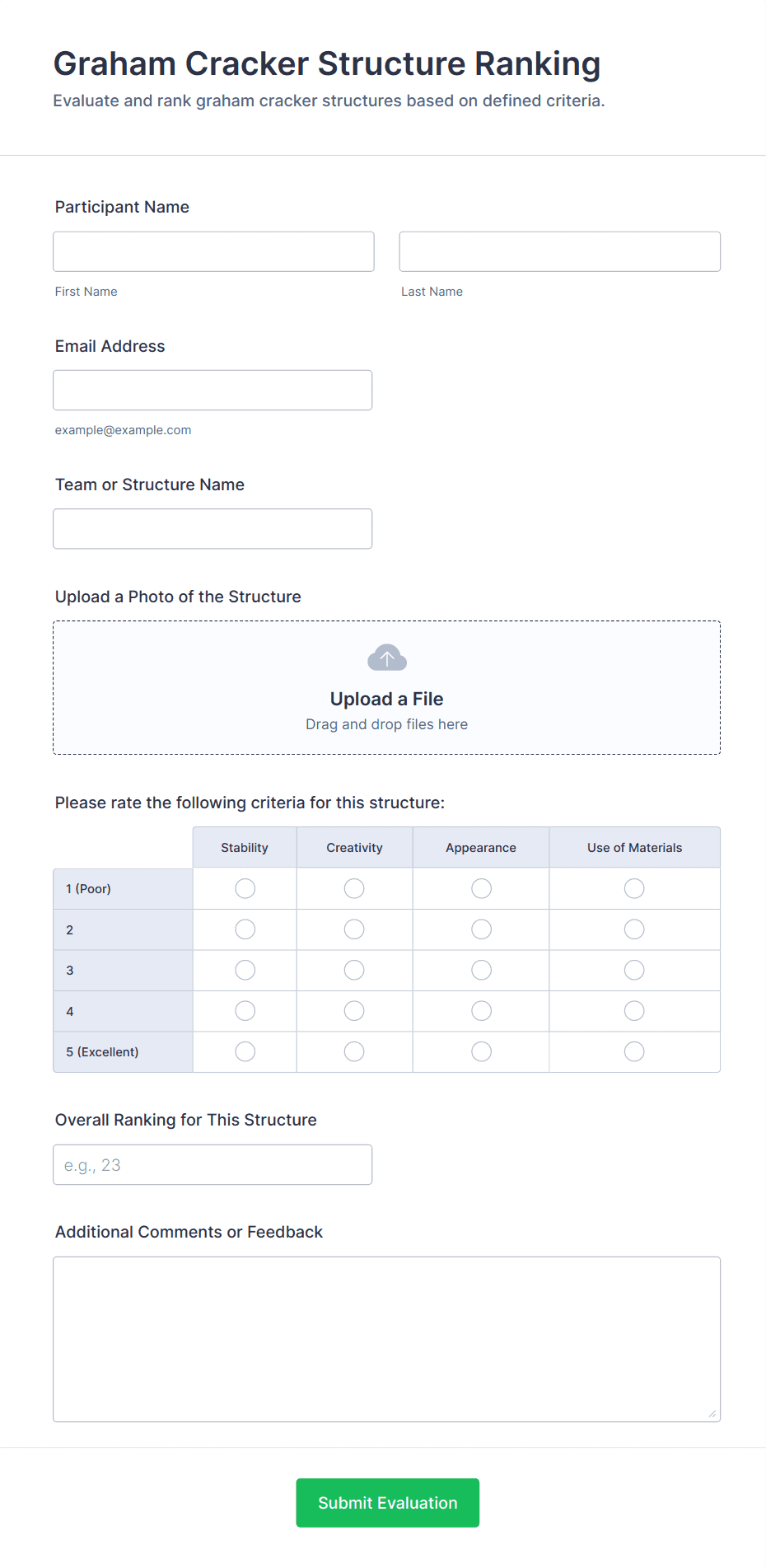The image size is (766, 1568).
Task: Click the Additional Comments text area
Action: click(386, 1338)
